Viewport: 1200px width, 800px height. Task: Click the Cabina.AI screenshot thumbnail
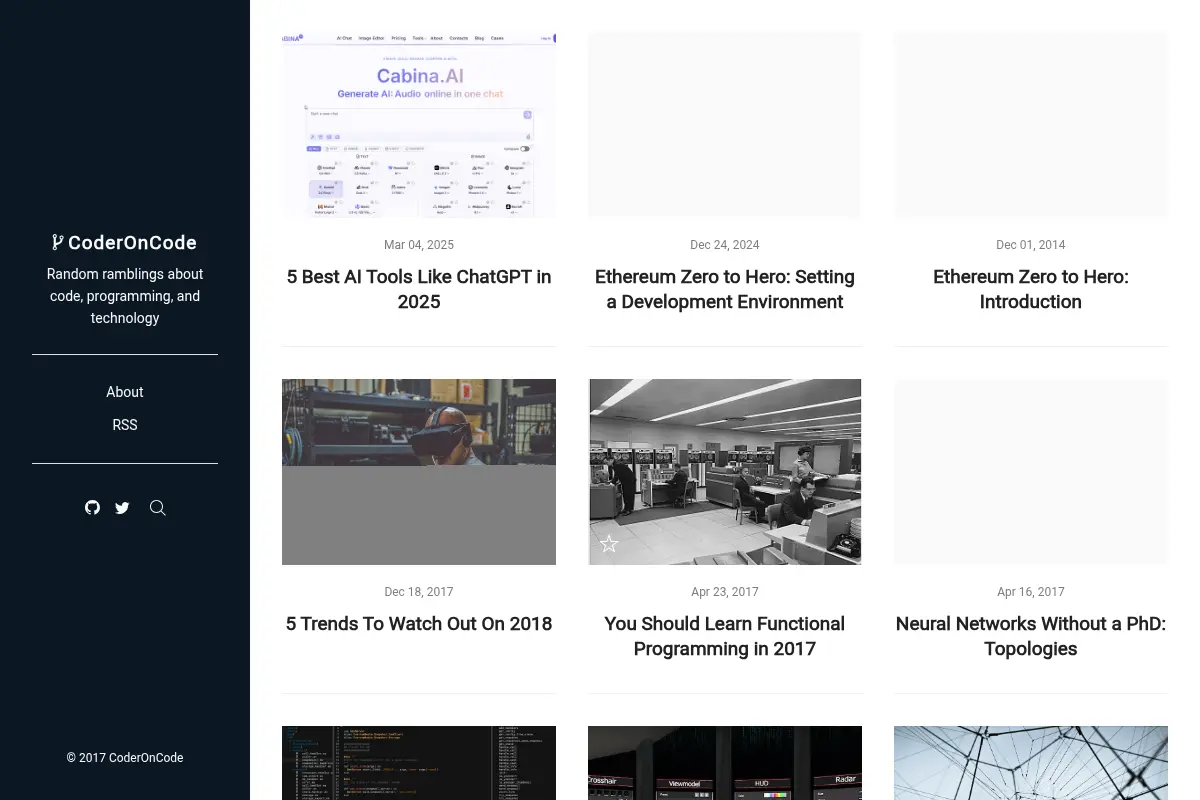[419, 125]
